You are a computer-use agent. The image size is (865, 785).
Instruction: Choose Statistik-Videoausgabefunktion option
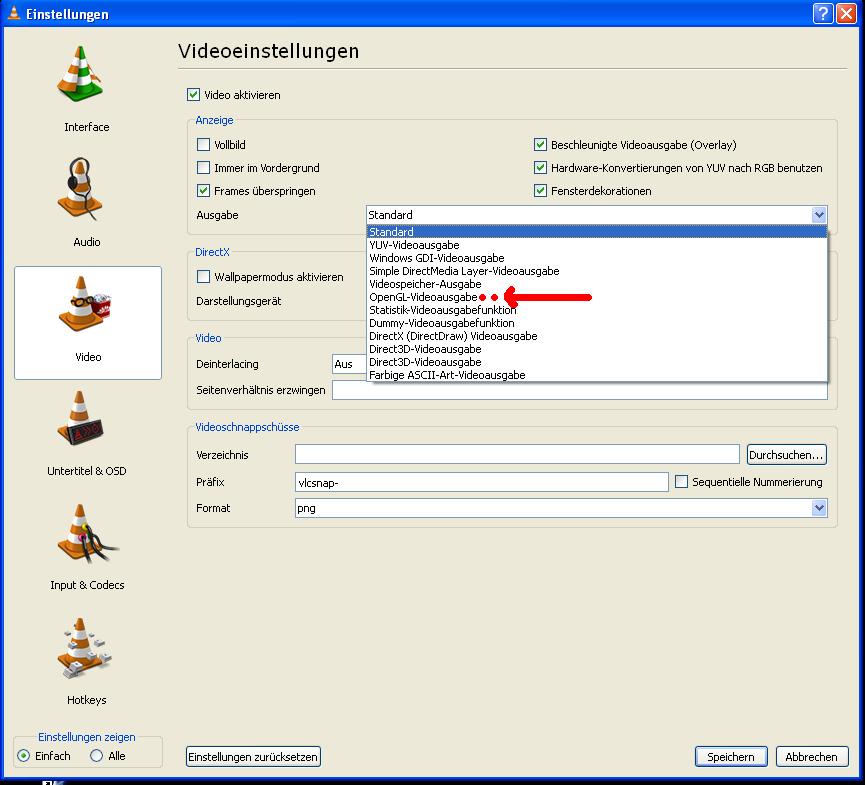597,310
